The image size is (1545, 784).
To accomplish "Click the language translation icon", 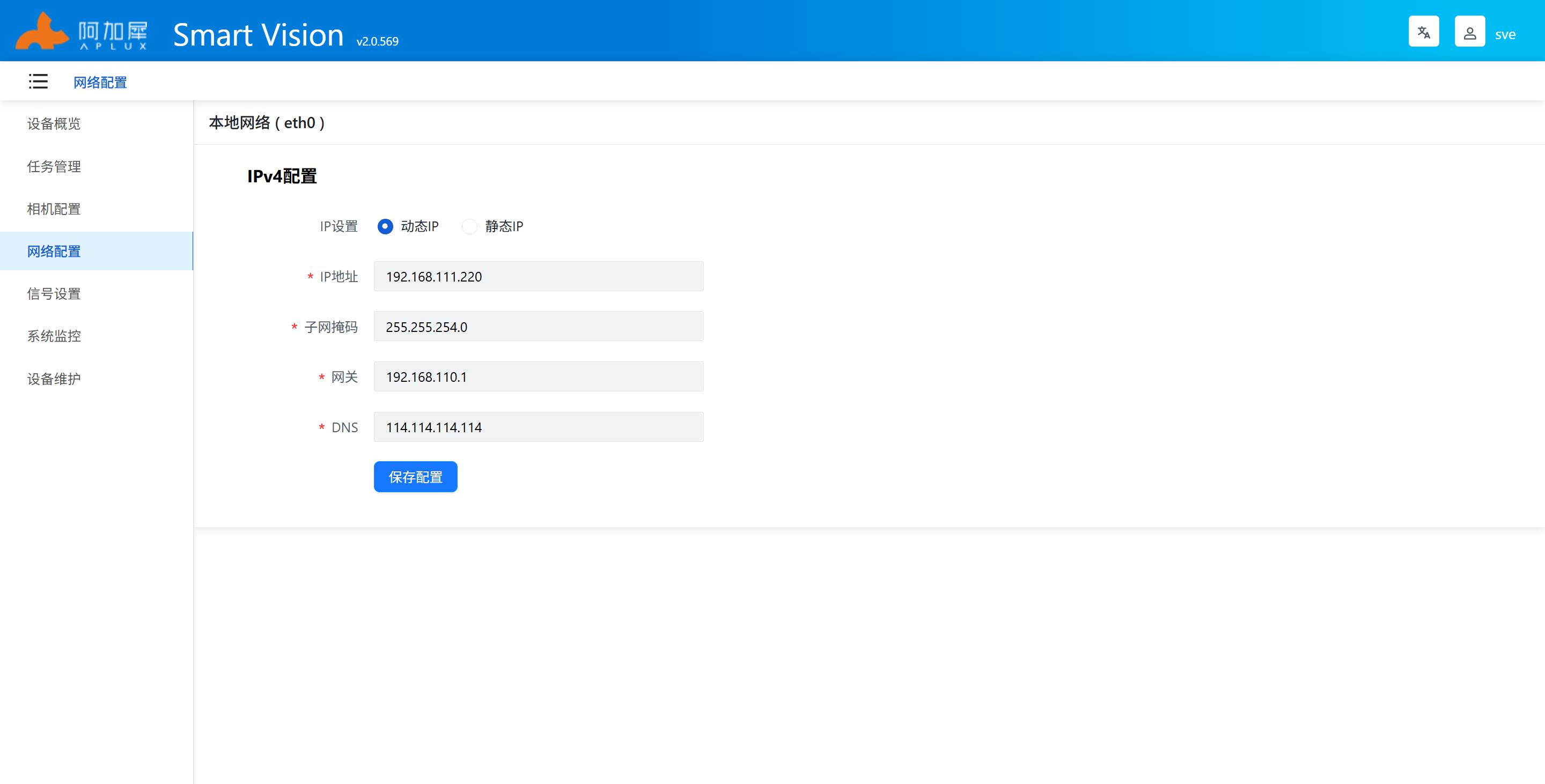I will 1423,32.
